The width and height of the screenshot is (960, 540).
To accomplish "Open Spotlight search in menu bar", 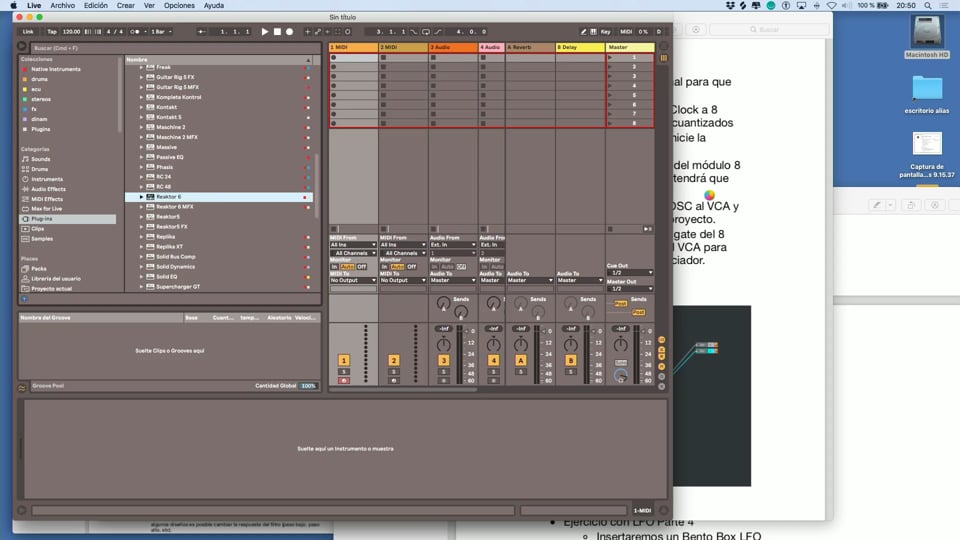I will pos(928,6).
